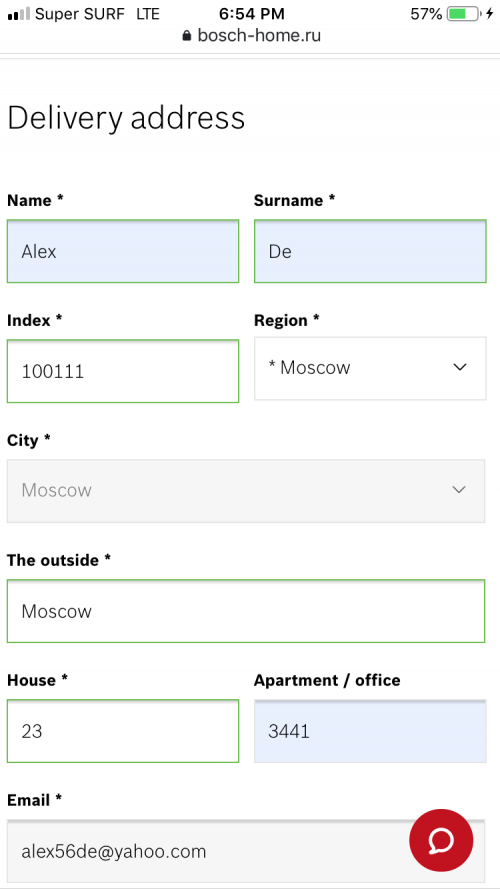Screen dimensions: 500x889
Task: Expand the Region dropdown showing Moscow
Action: 370,369
